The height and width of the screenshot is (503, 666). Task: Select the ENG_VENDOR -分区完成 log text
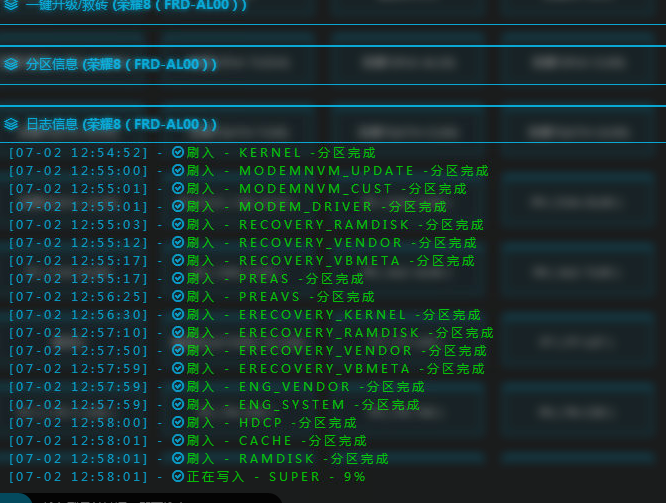pyautogui.click(x=332, y=387)
